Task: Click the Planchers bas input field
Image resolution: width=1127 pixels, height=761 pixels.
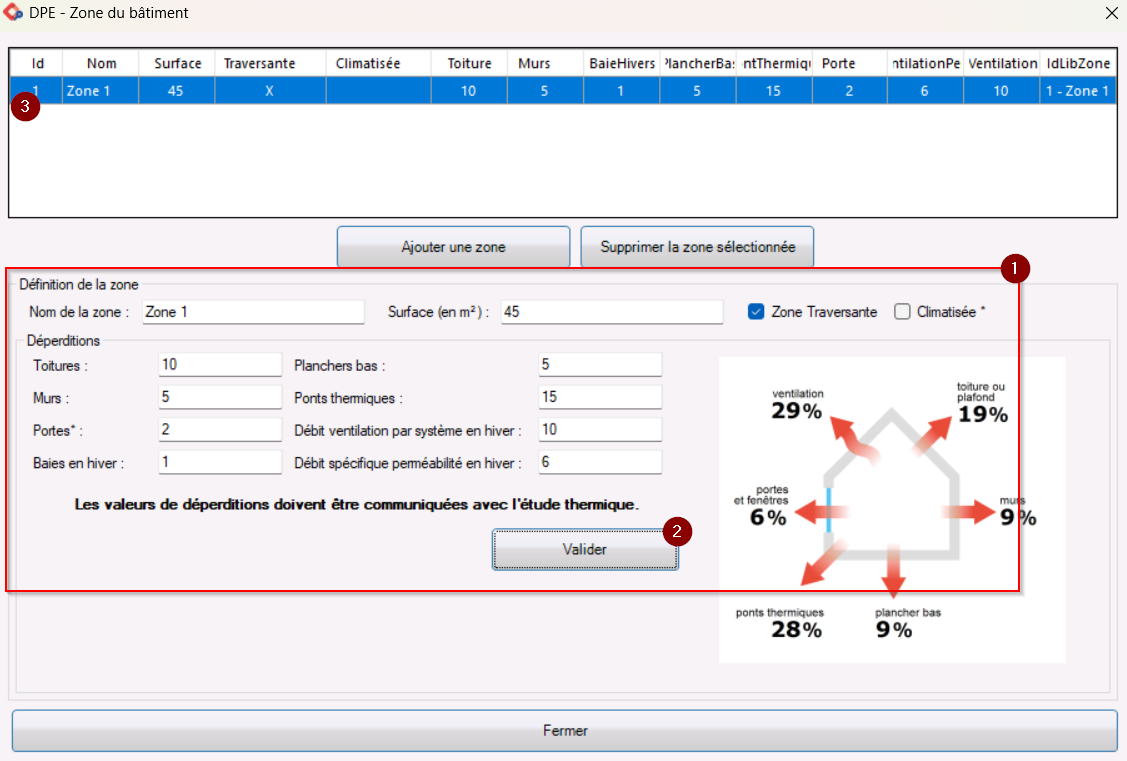Action: coord(600,364)
